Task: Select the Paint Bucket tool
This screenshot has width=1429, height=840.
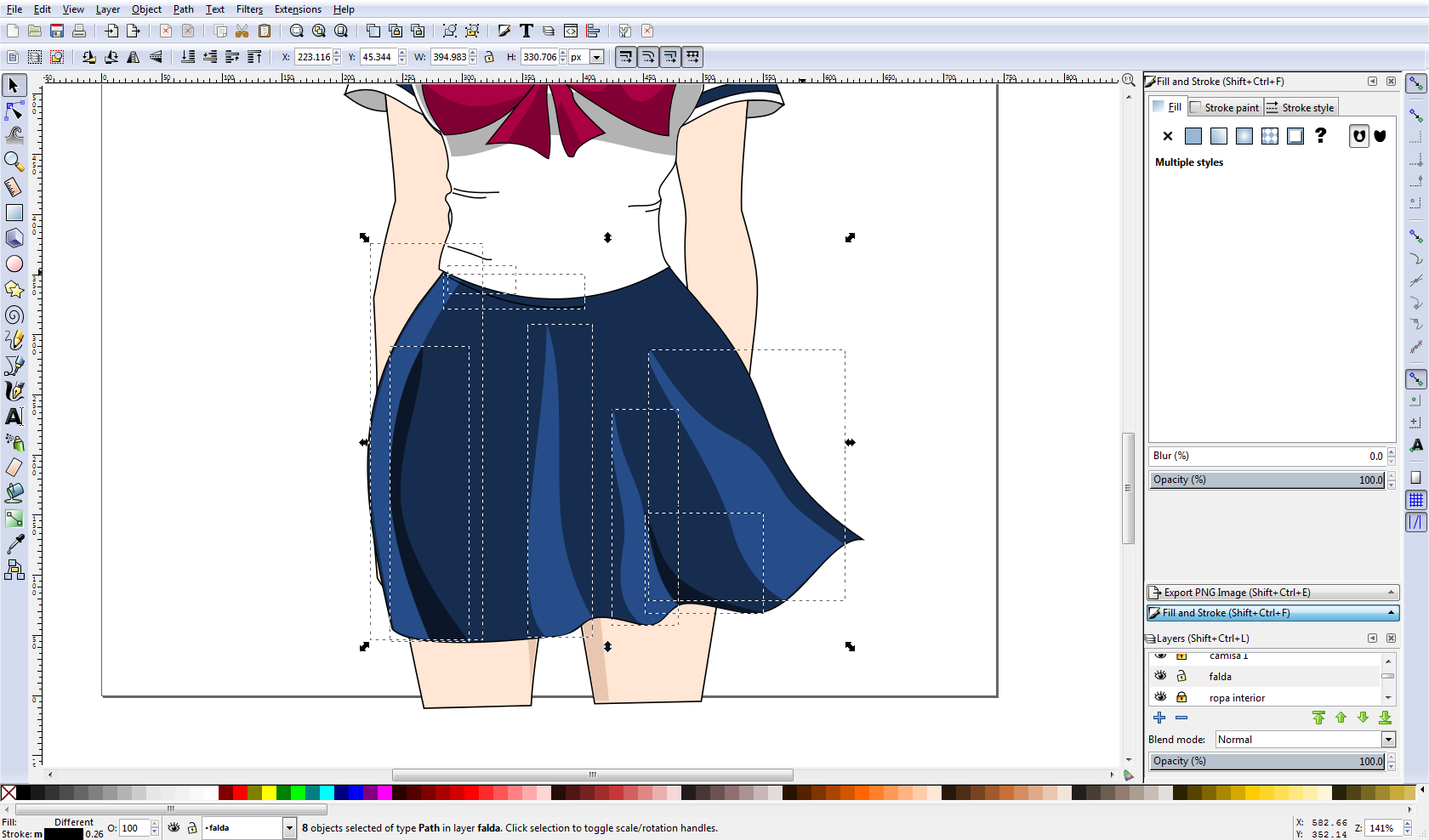Action: click(x=14, y=493)
